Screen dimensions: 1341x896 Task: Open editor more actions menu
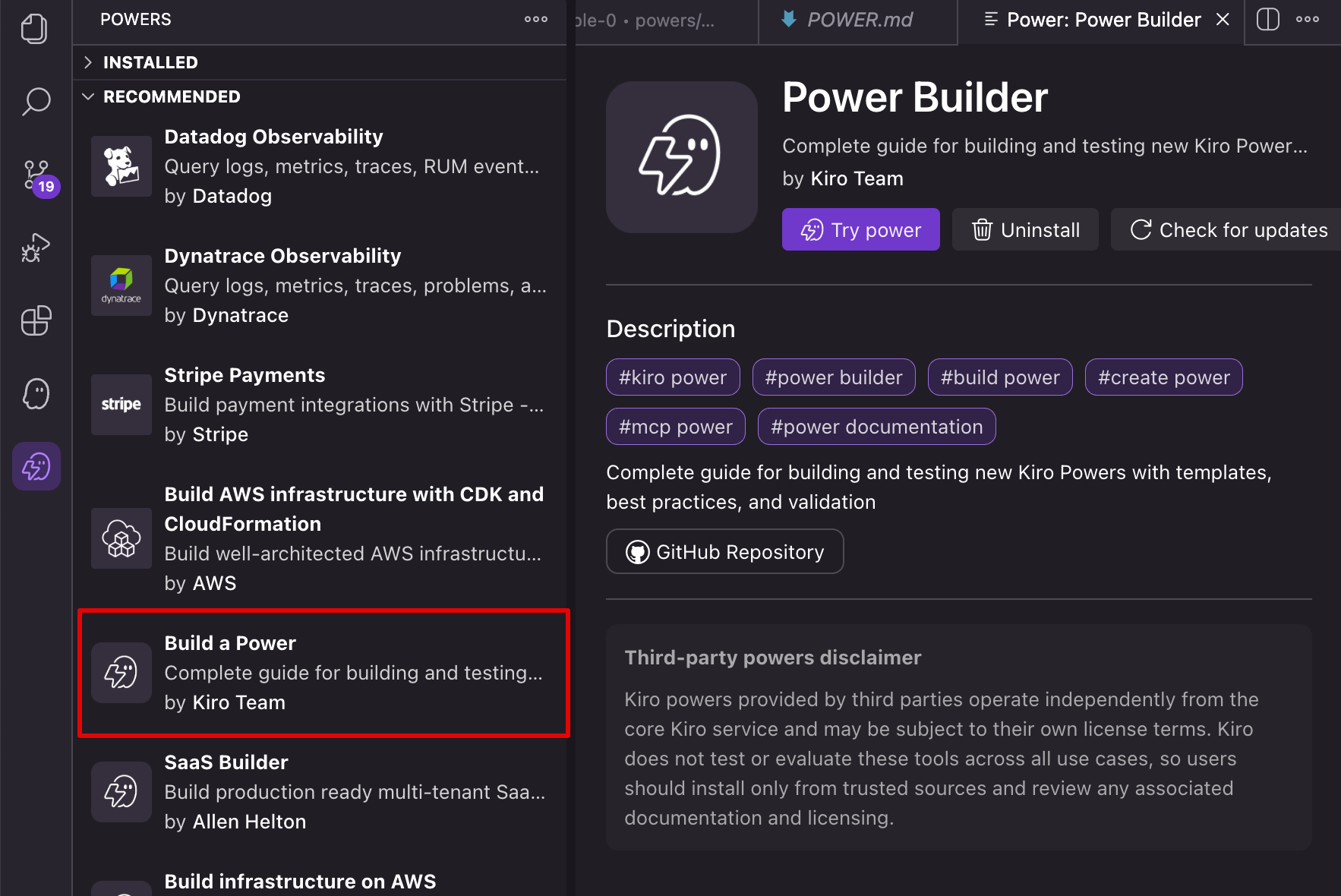click(x=1308, y=20)
